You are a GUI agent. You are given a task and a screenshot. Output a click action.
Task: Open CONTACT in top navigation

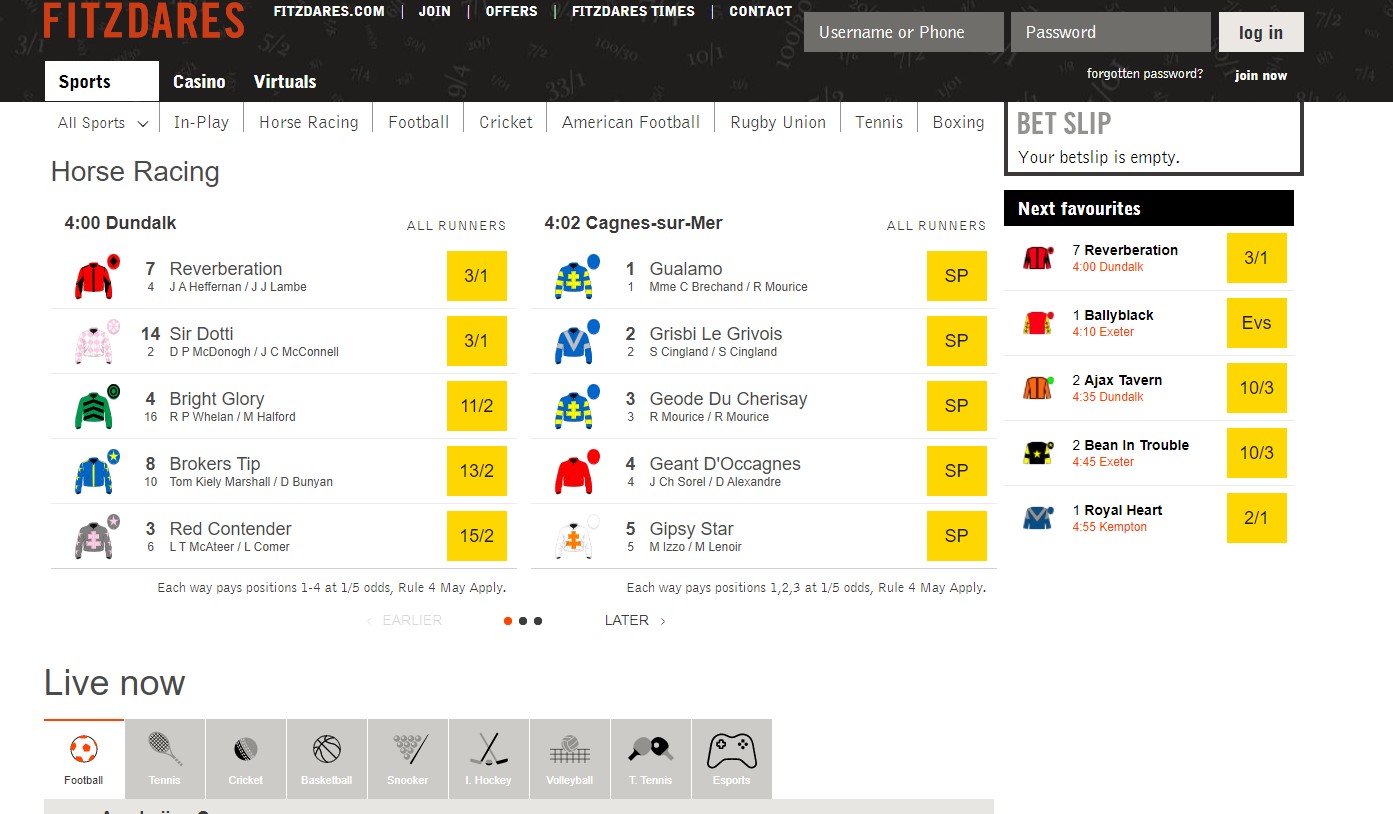coord(760,11)
